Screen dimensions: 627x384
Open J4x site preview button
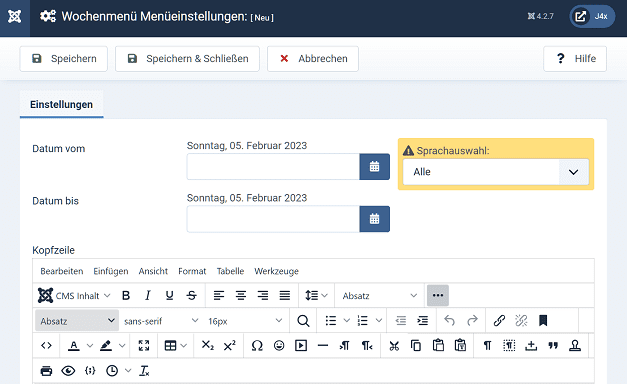click(592, 16)
